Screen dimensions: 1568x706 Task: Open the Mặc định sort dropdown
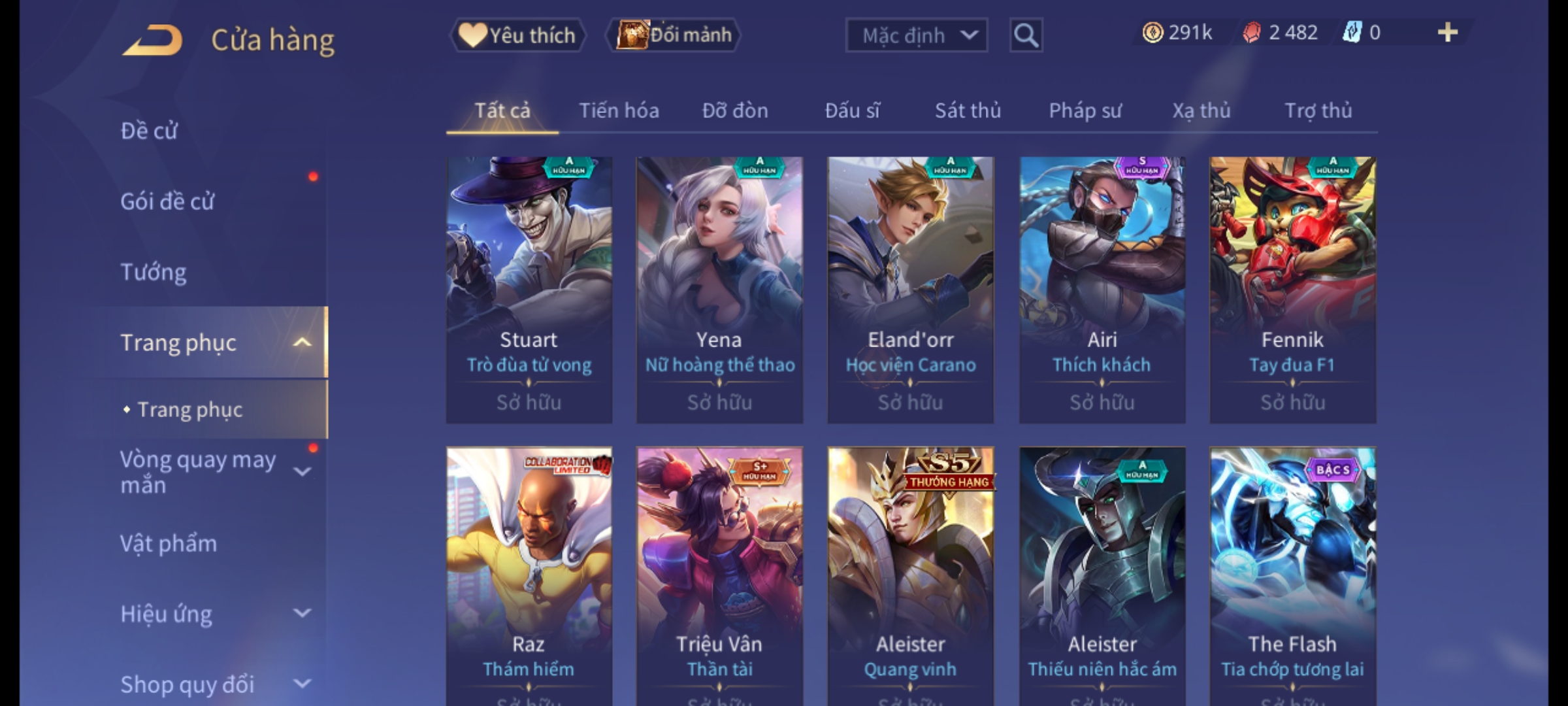[x=916, y=35]
